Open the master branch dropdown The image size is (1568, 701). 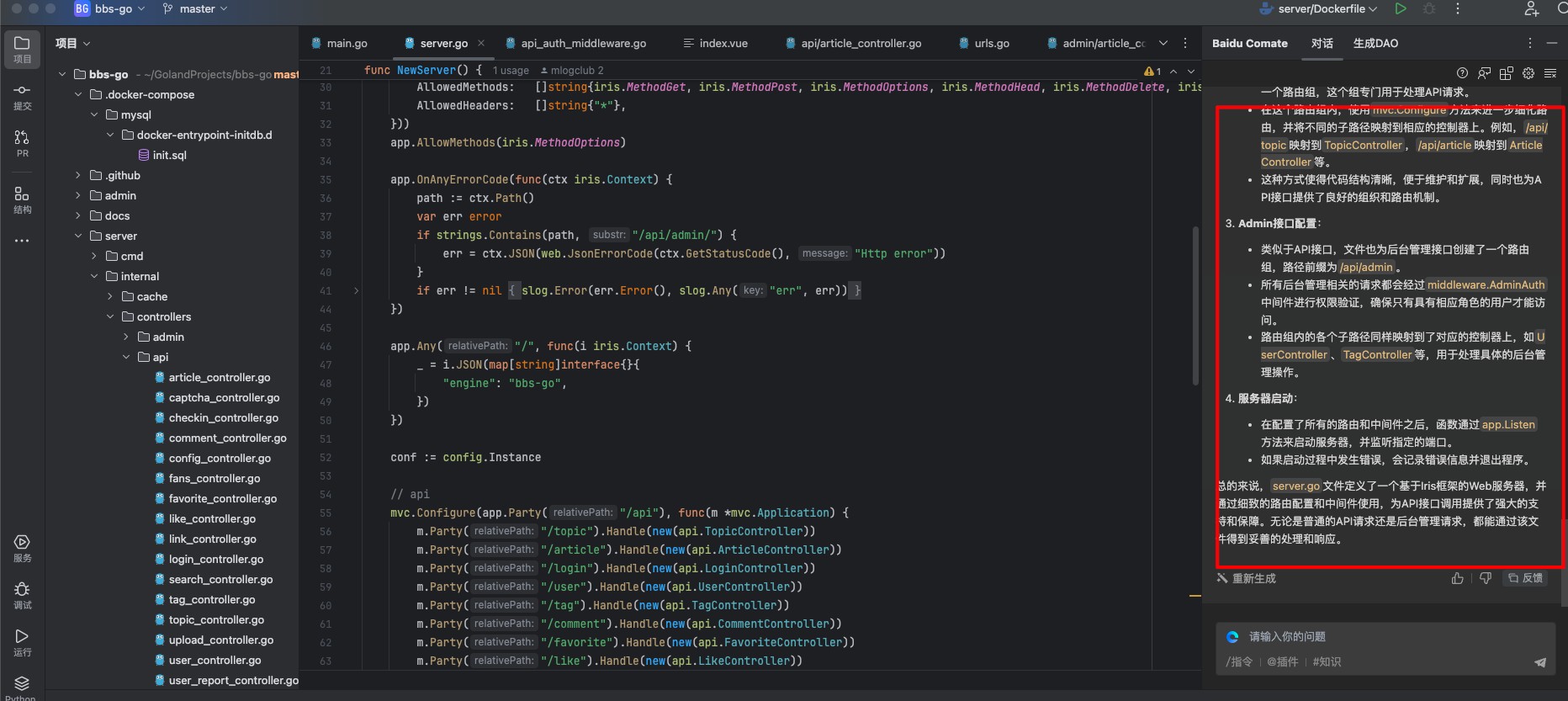point(195,8)
